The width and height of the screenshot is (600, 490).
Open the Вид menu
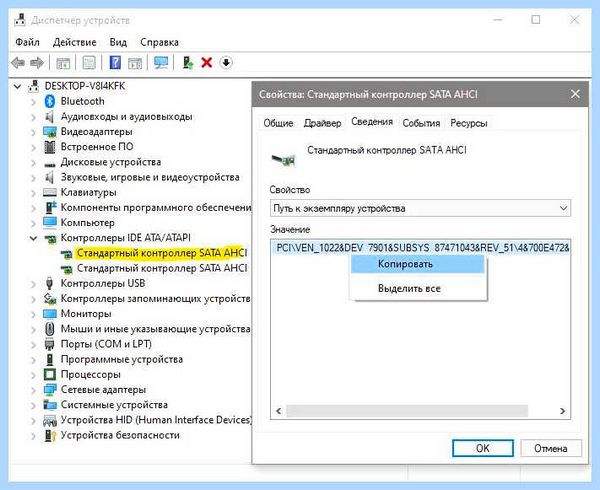coord(118,42)
